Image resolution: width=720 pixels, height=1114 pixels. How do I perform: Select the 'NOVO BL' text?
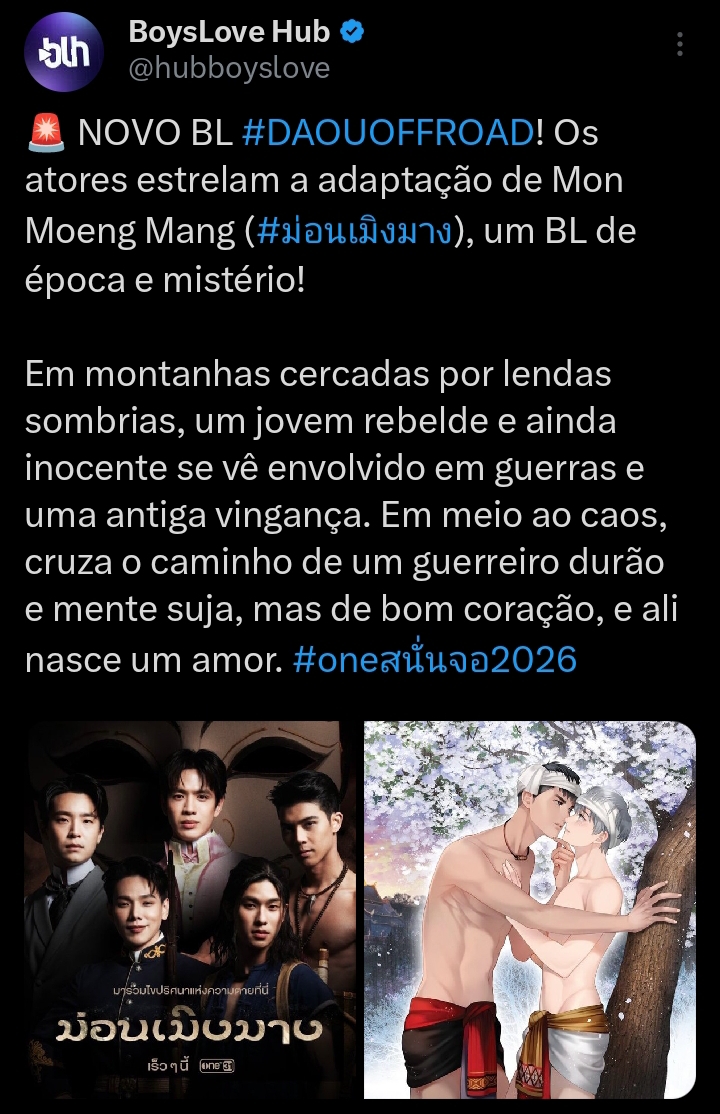155,133
